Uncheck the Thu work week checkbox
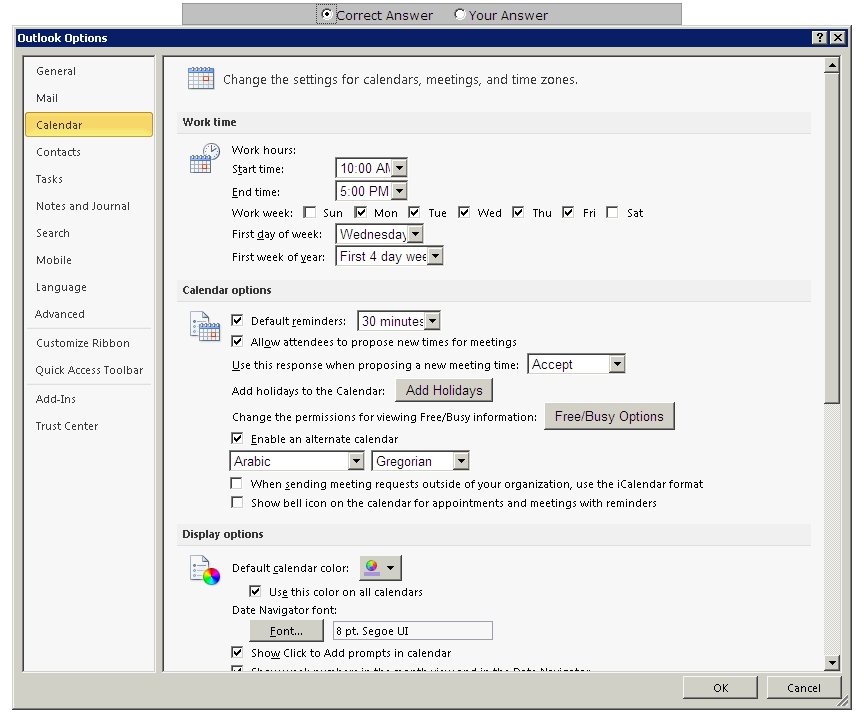 tap(518, 213)
